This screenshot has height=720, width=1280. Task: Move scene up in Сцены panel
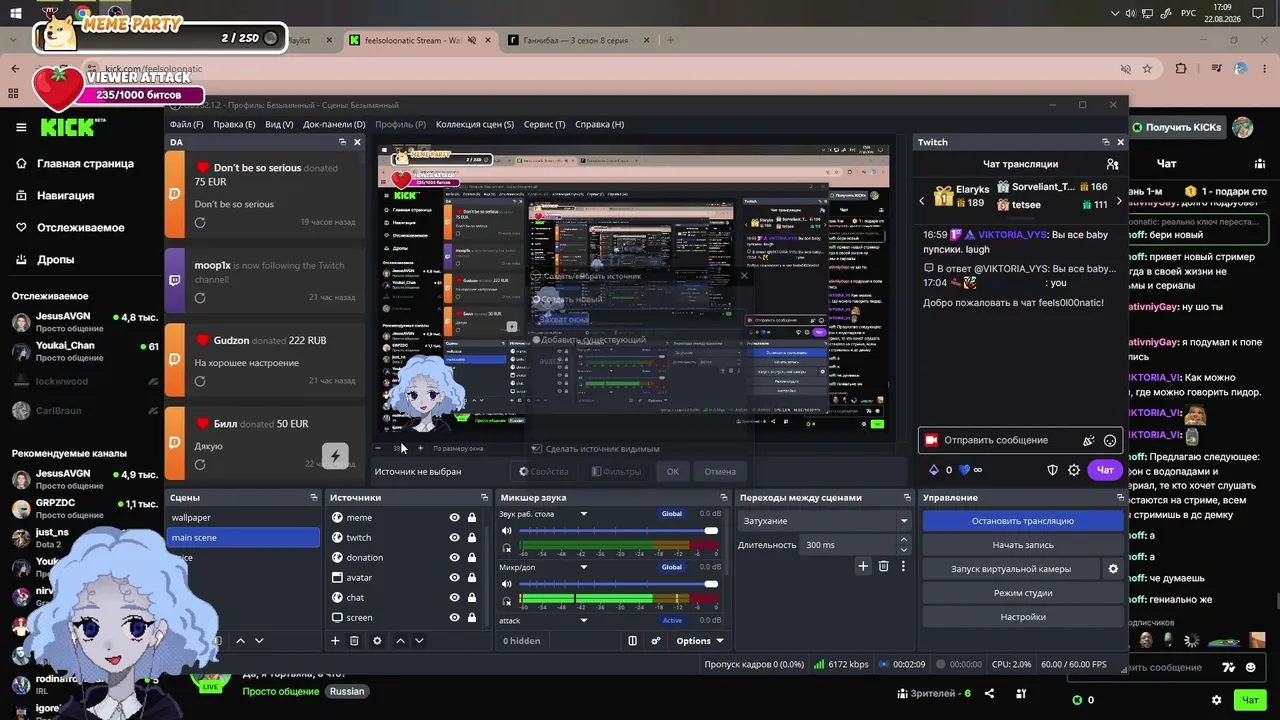coord(240,641)
